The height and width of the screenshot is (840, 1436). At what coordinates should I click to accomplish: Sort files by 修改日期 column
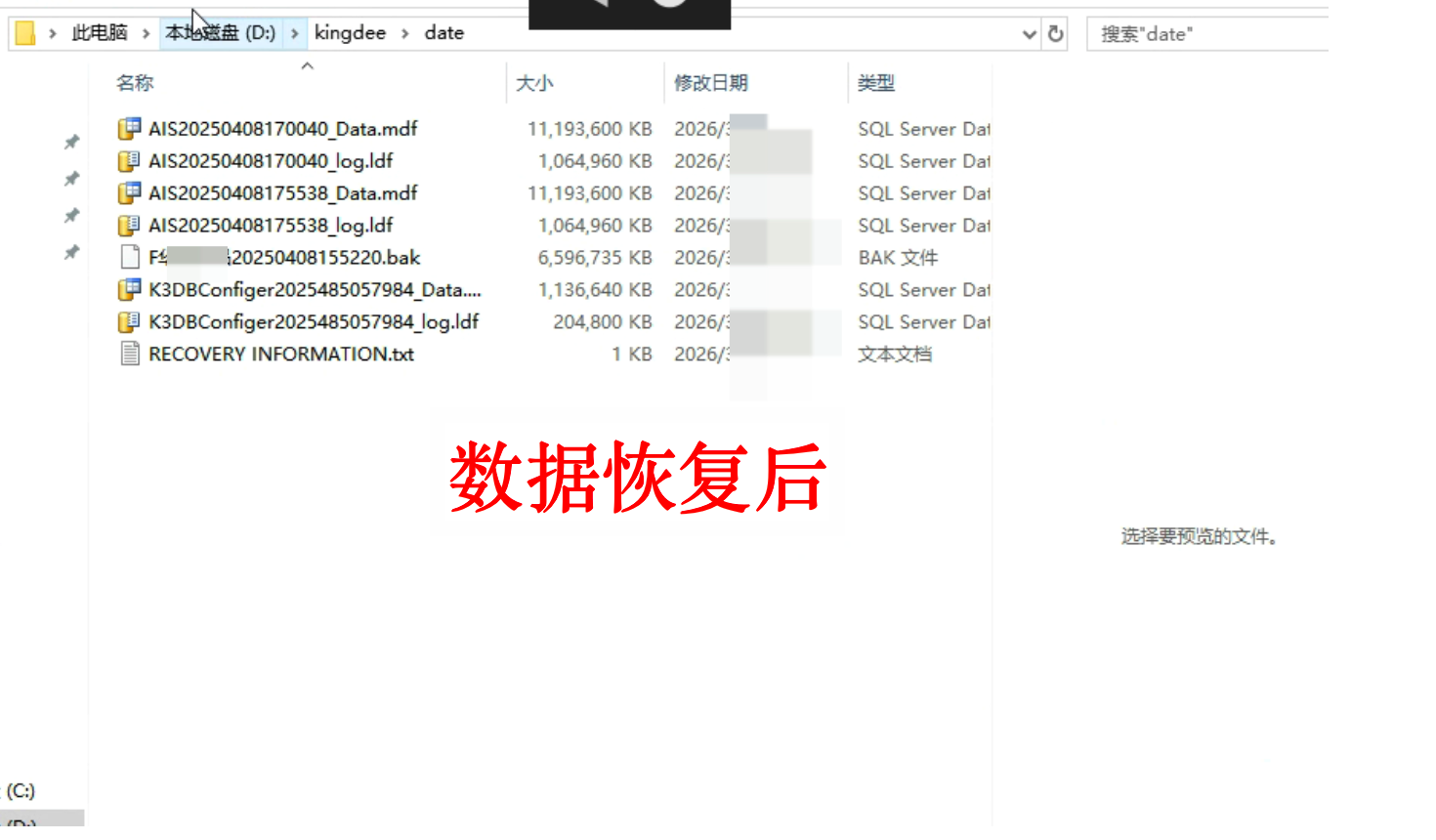pyautogui.click(x=711, y=83)
